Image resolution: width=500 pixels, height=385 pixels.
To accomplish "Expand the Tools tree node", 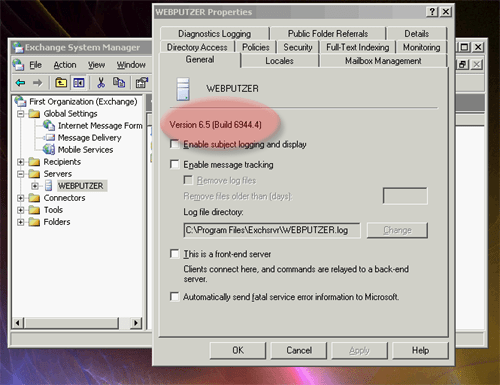I will 21,210.
